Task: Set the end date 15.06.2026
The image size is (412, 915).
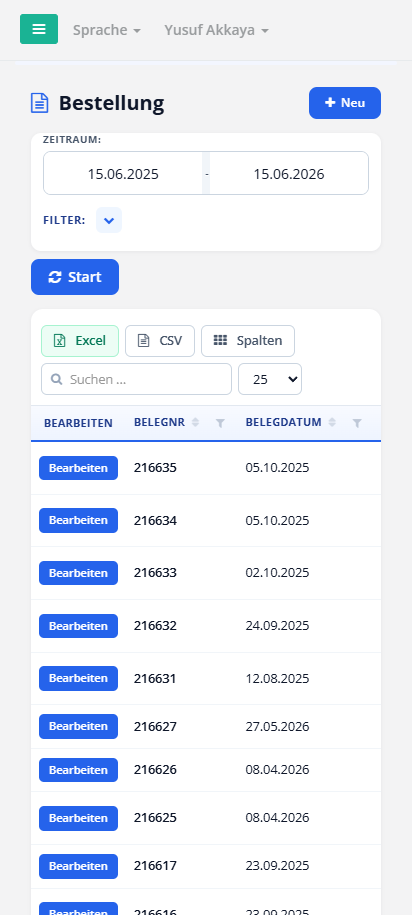Action: click(x=289, y=173)
